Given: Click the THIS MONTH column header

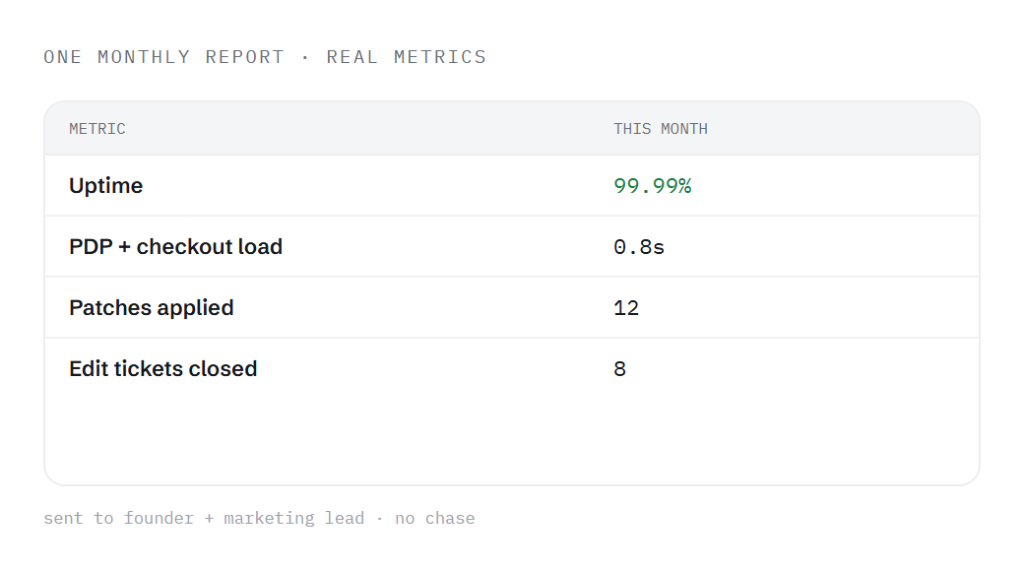Looking at the screenshot, I should (x=660, y=129).
